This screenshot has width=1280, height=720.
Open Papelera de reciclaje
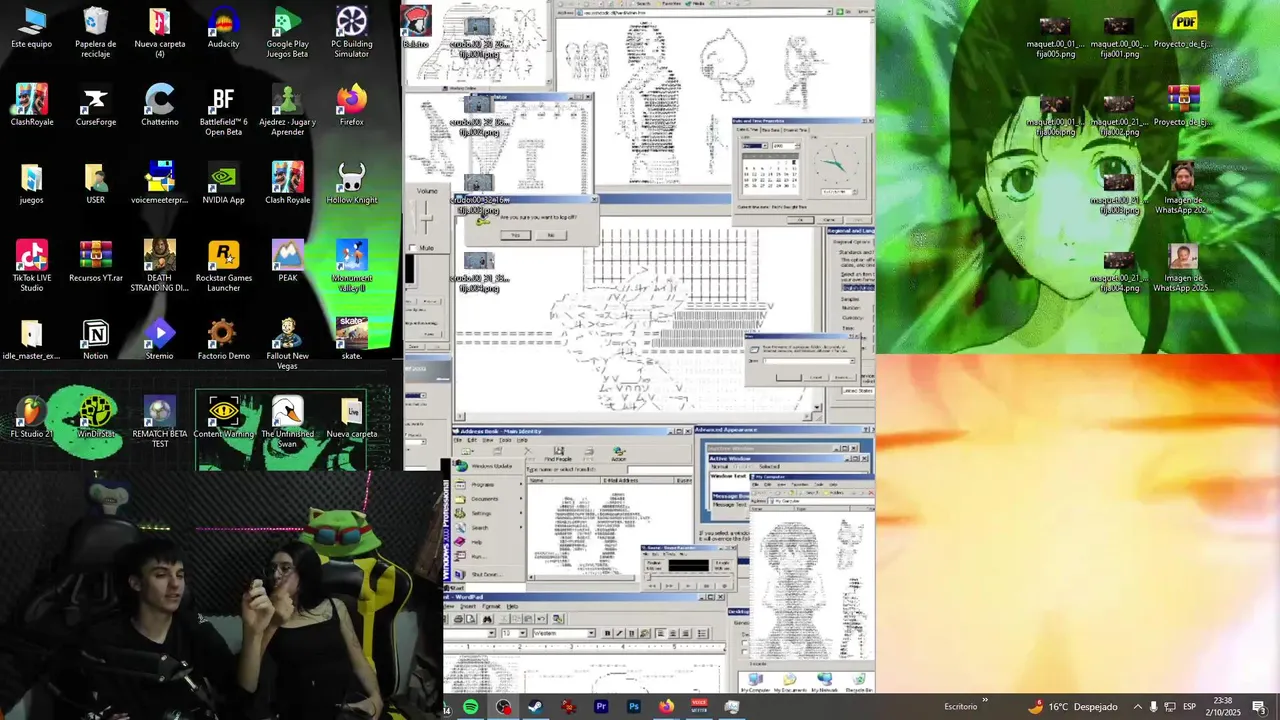96,32
